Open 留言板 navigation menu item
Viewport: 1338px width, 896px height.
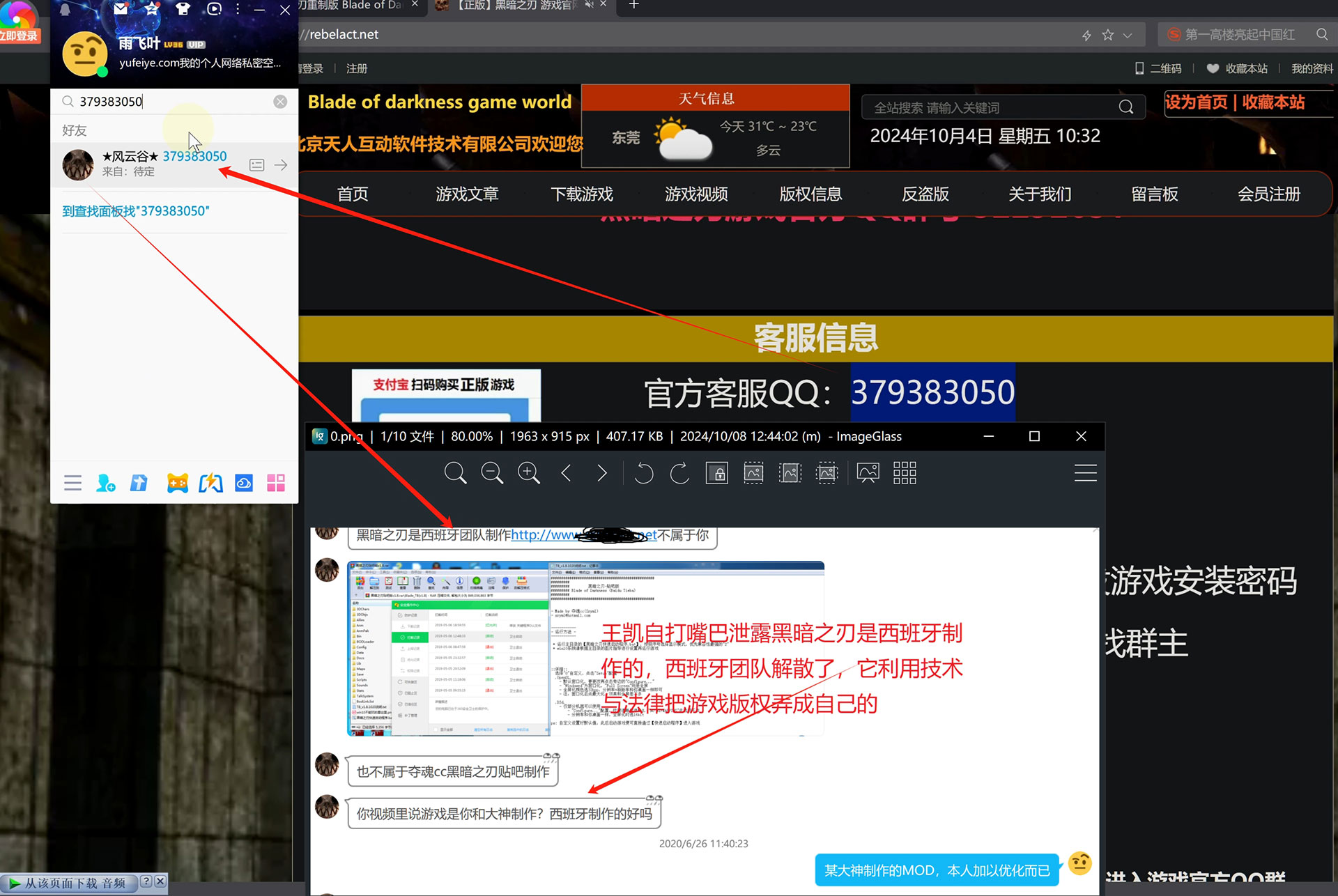pos(1155,194)
